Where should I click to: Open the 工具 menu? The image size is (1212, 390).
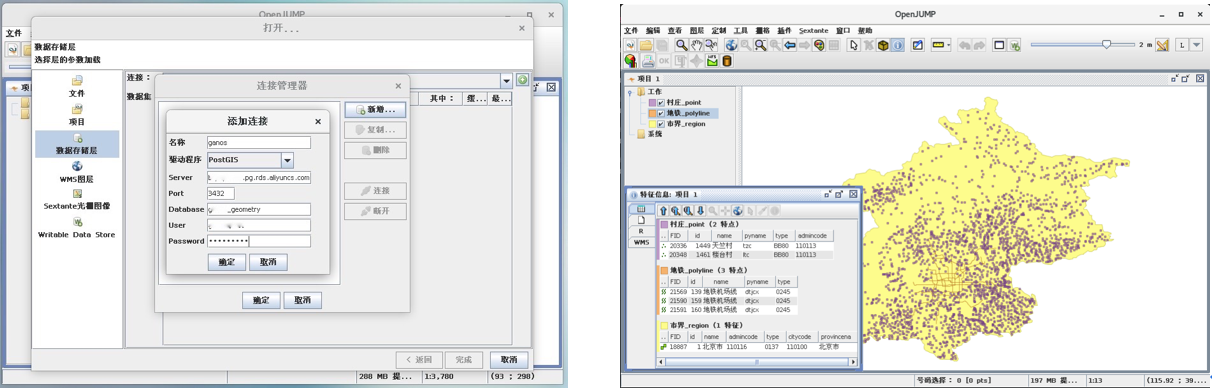click(x=741, y=30)
